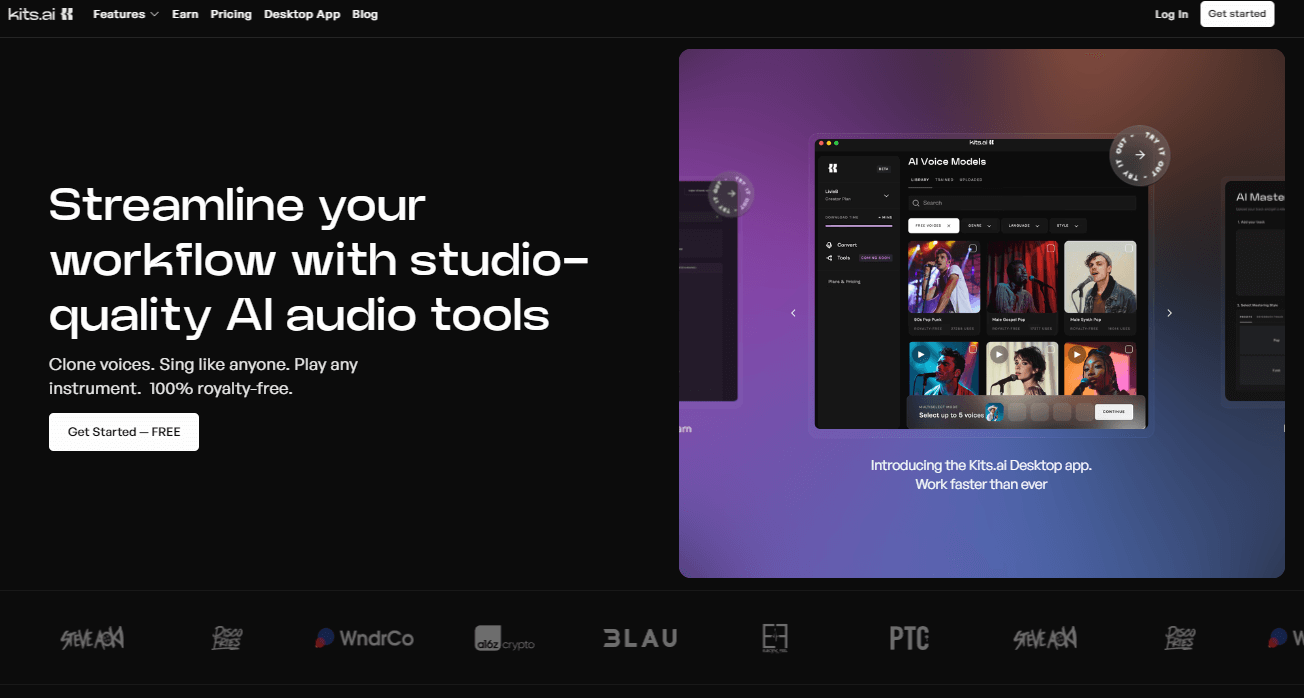Open the Pricing page

coord(231,14)
